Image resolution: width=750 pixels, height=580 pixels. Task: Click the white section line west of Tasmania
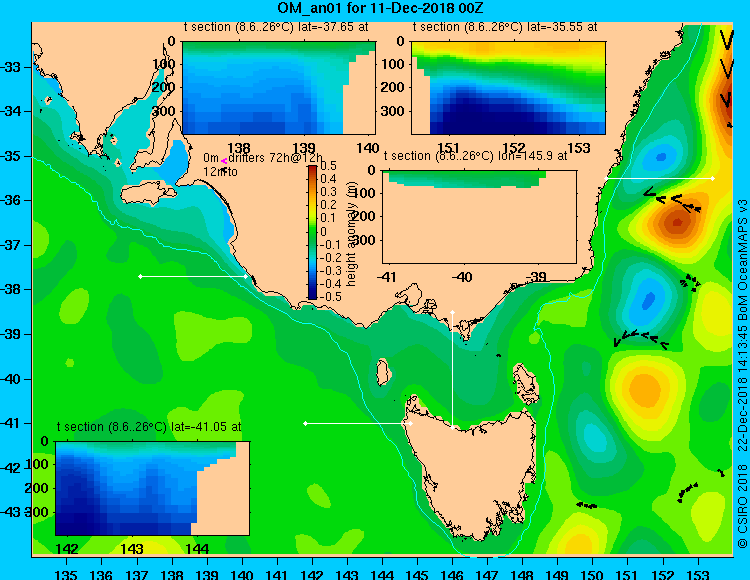coord(358,423)
